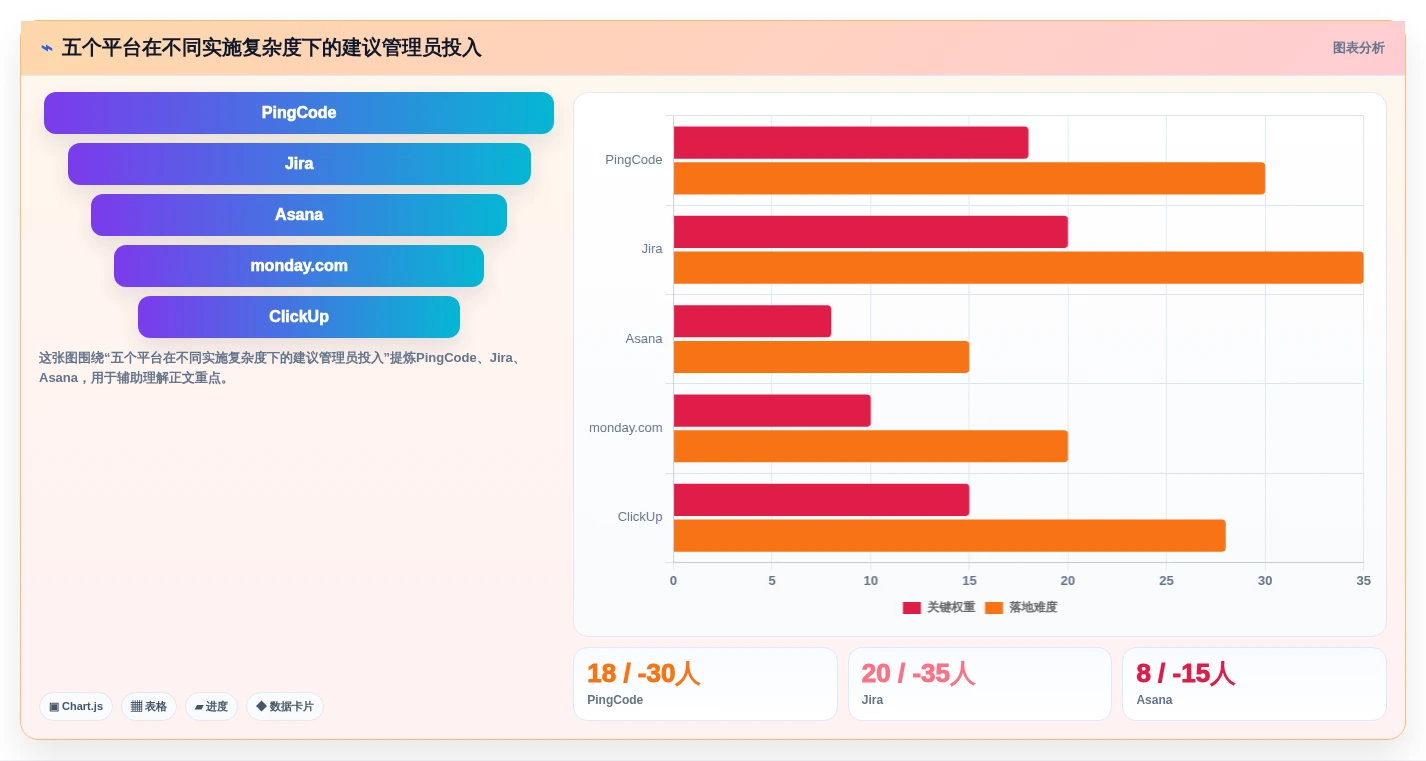Open the PingCode 18 / -30人 data card

click(x=705, y=684)
